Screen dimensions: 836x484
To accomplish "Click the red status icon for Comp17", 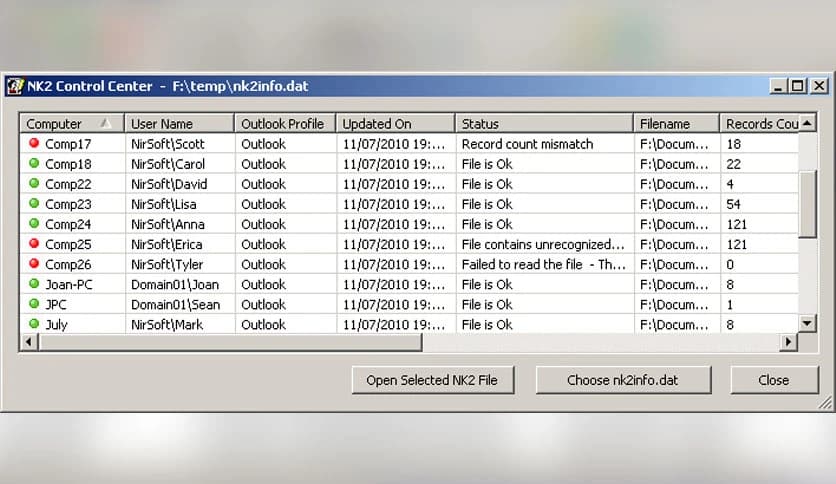I will click(34, 143).
